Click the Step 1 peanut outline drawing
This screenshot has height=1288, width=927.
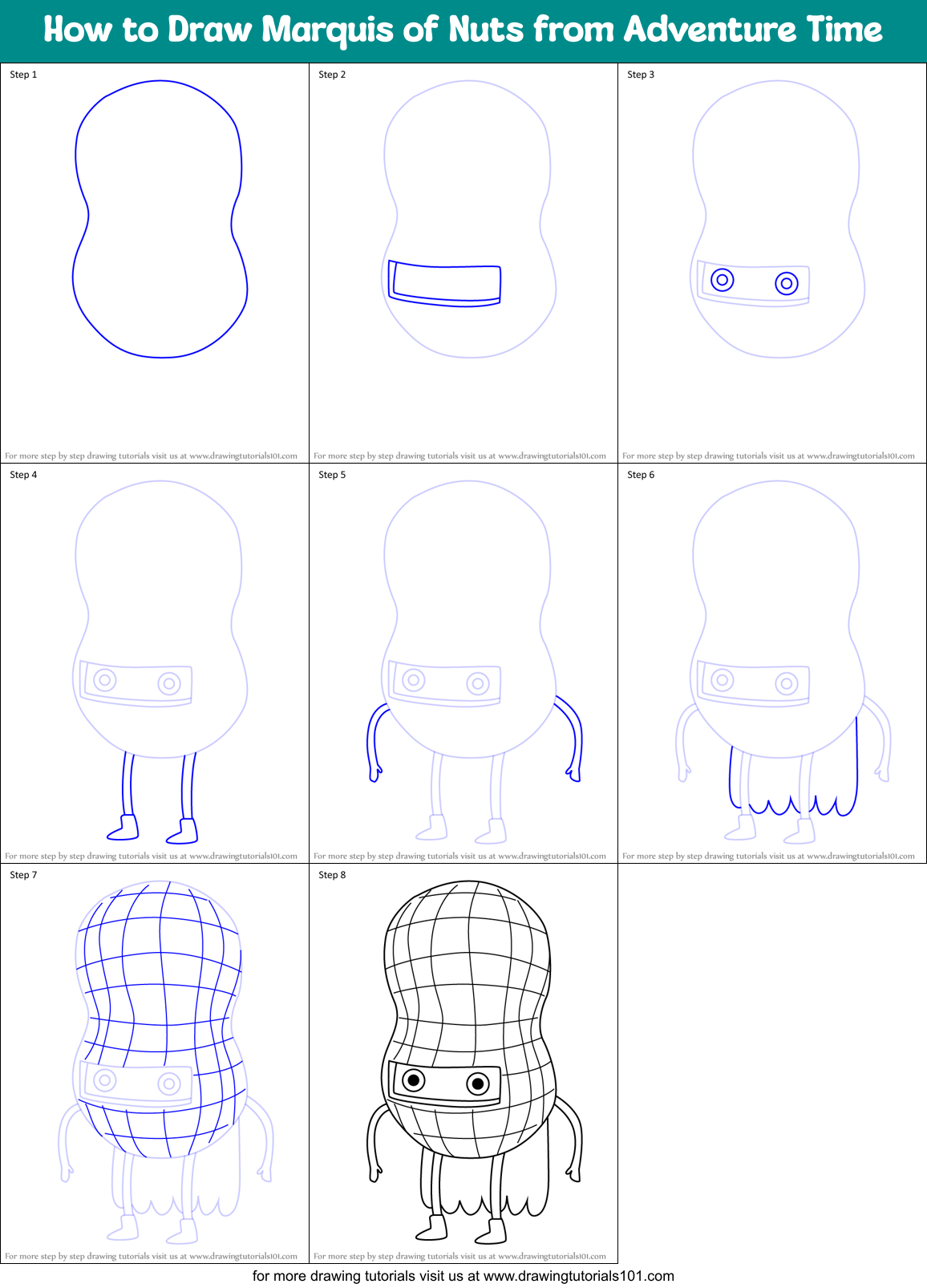pyautogui.click(x=160, y=218)
